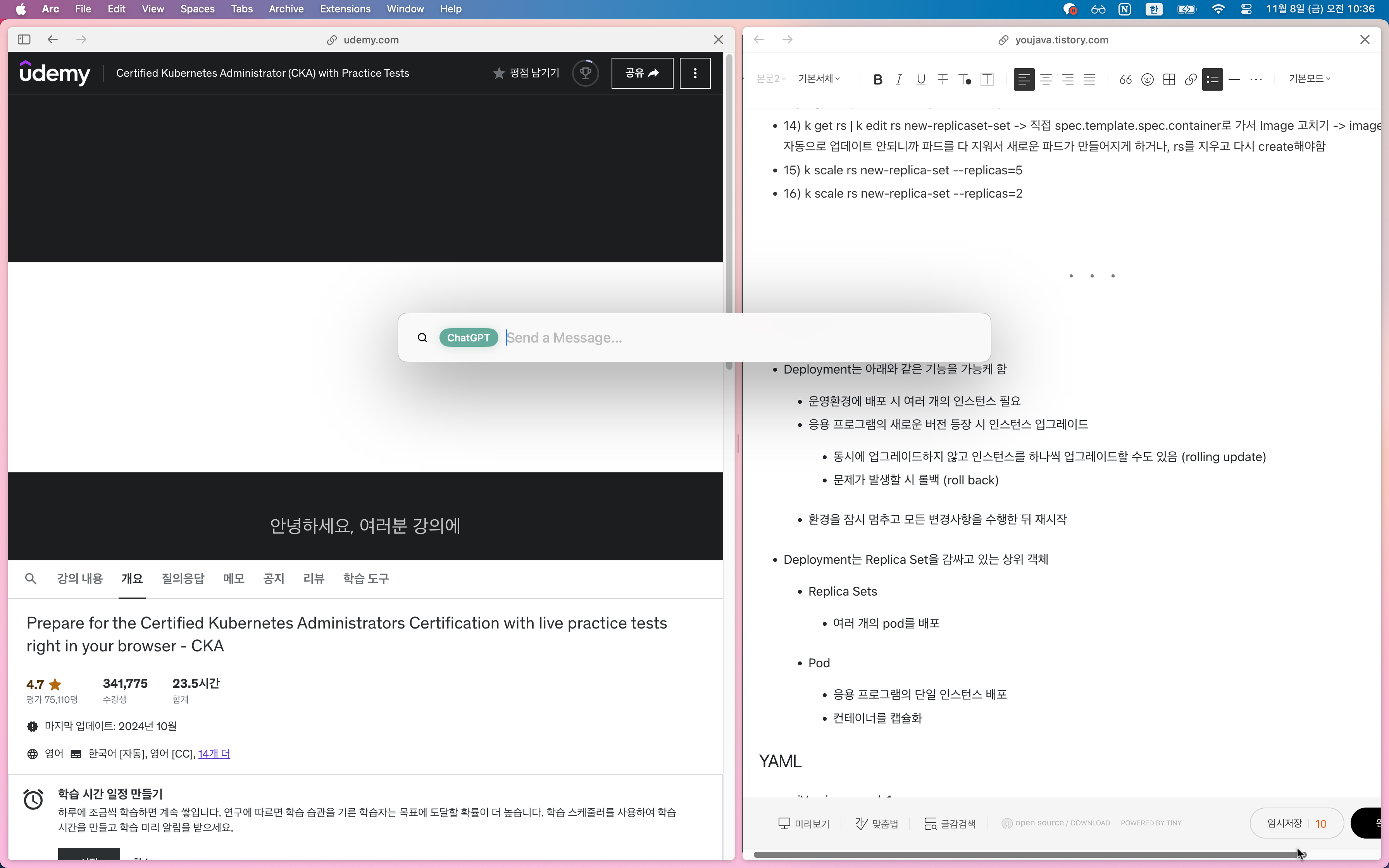The width and height of the screenshot is (1389, 868).
Task: Toggle bulleted list formatting
Action: (1212, 80)
